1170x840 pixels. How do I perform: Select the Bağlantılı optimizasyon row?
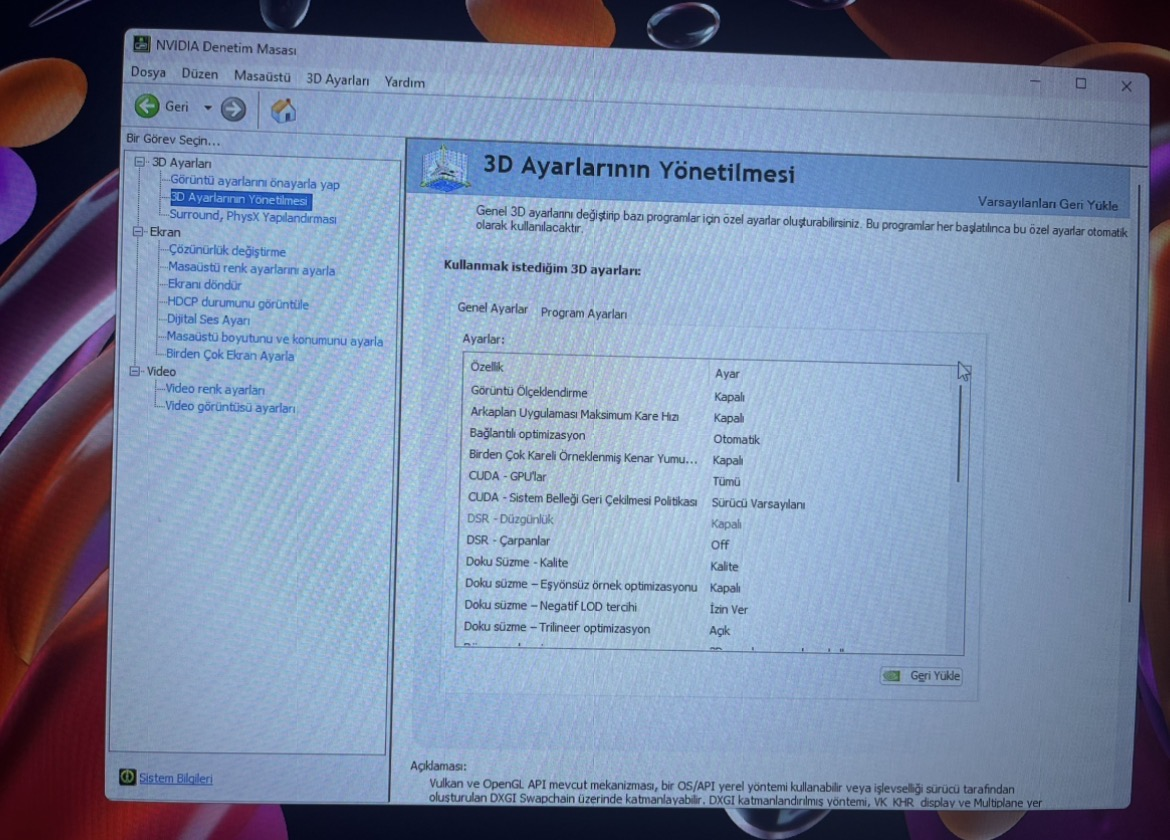710,437
